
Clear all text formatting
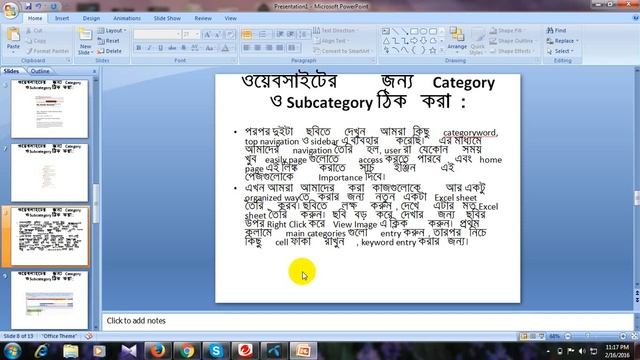(230, 35)
